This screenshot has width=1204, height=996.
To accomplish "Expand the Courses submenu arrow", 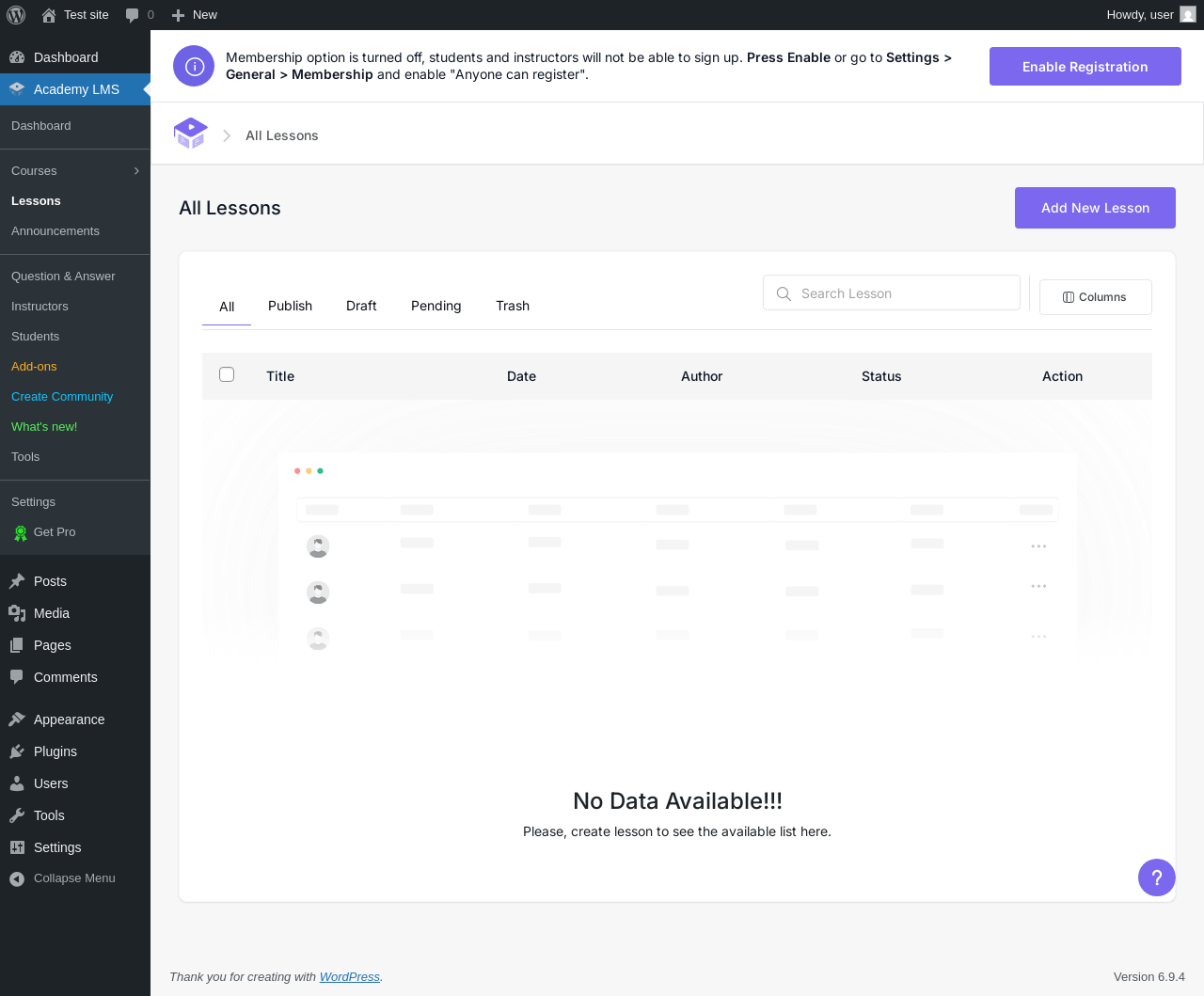I will tap(136, 171).
